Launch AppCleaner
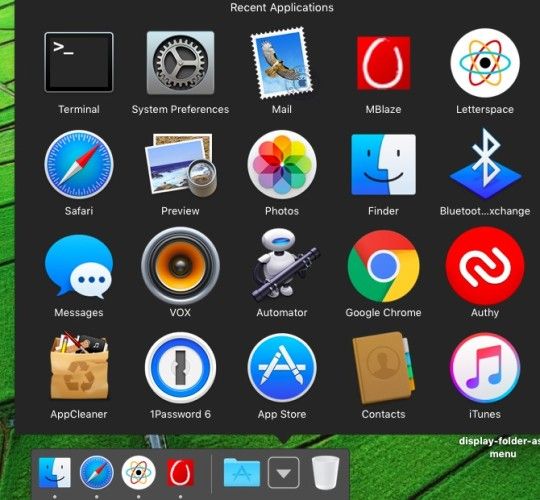The width and height of the screenshot is (540, 500). click(79, 366)
